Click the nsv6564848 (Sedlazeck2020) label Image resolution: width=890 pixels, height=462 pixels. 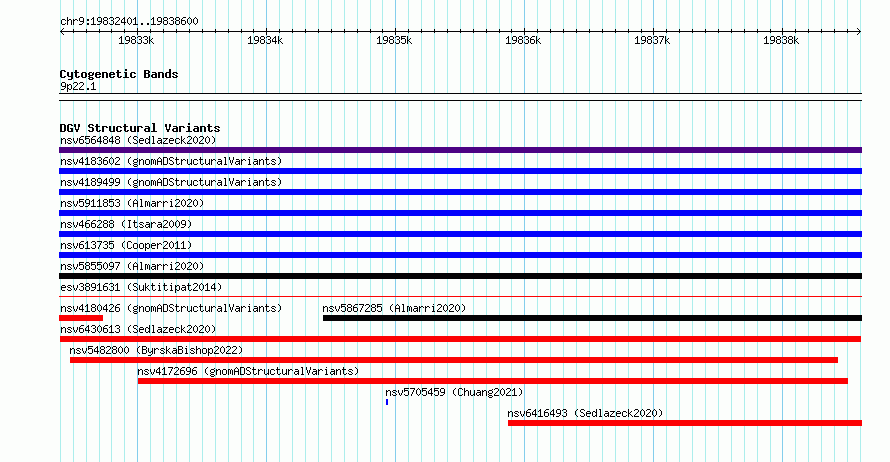point(138,140)
